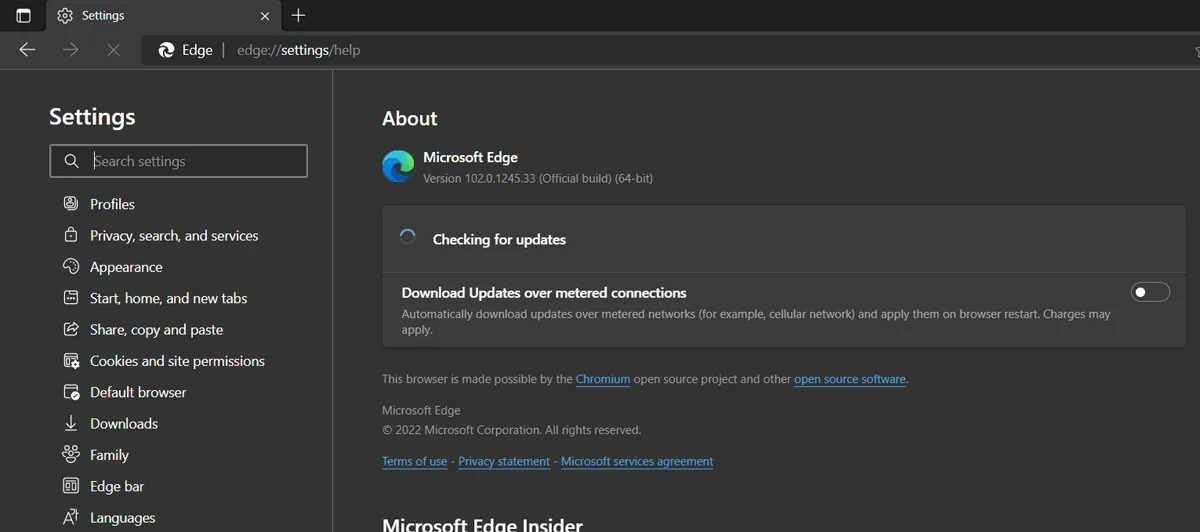Click the Share, copy and paste icon
This screenshot has height=532, width=1200.
tap(71, 329)
